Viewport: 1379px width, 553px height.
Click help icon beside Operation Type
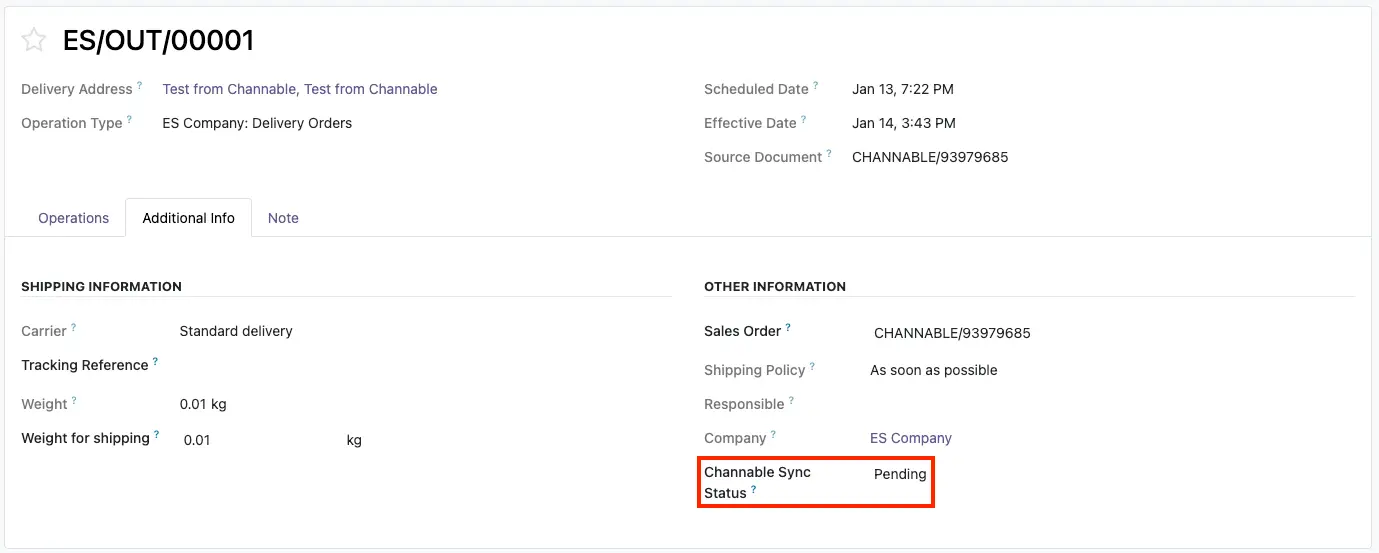[x=129, y=120]
